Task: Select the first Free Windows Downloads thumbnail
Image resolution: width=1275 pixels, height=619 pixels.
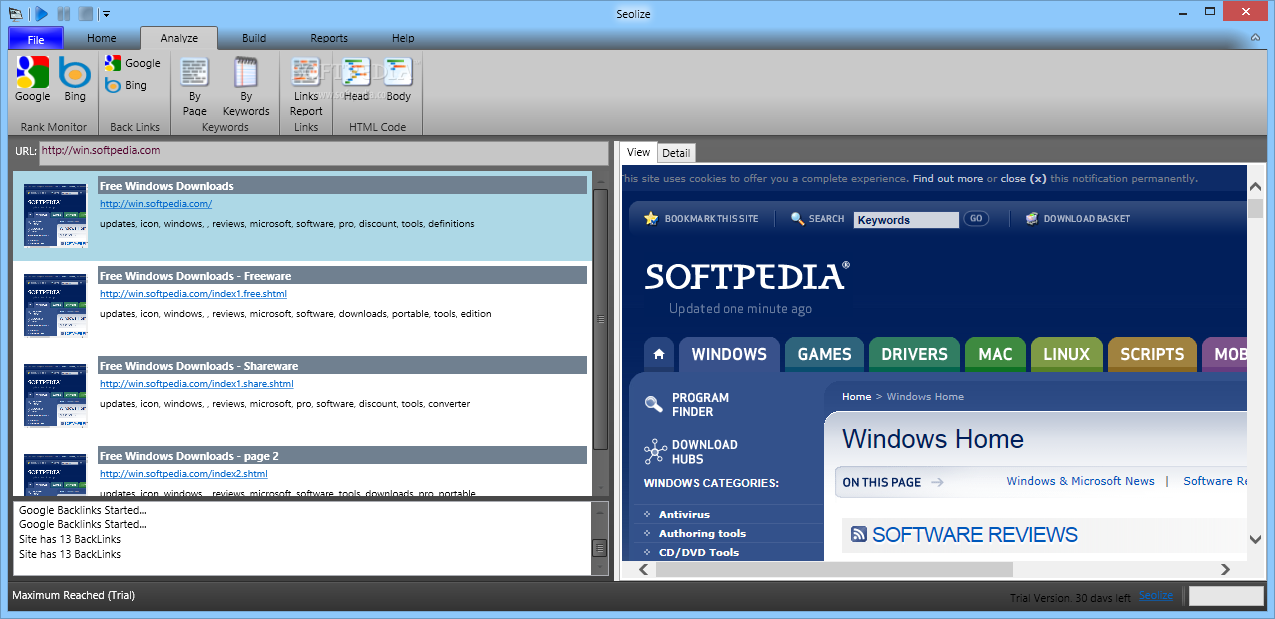Action: tap(56, 215)
